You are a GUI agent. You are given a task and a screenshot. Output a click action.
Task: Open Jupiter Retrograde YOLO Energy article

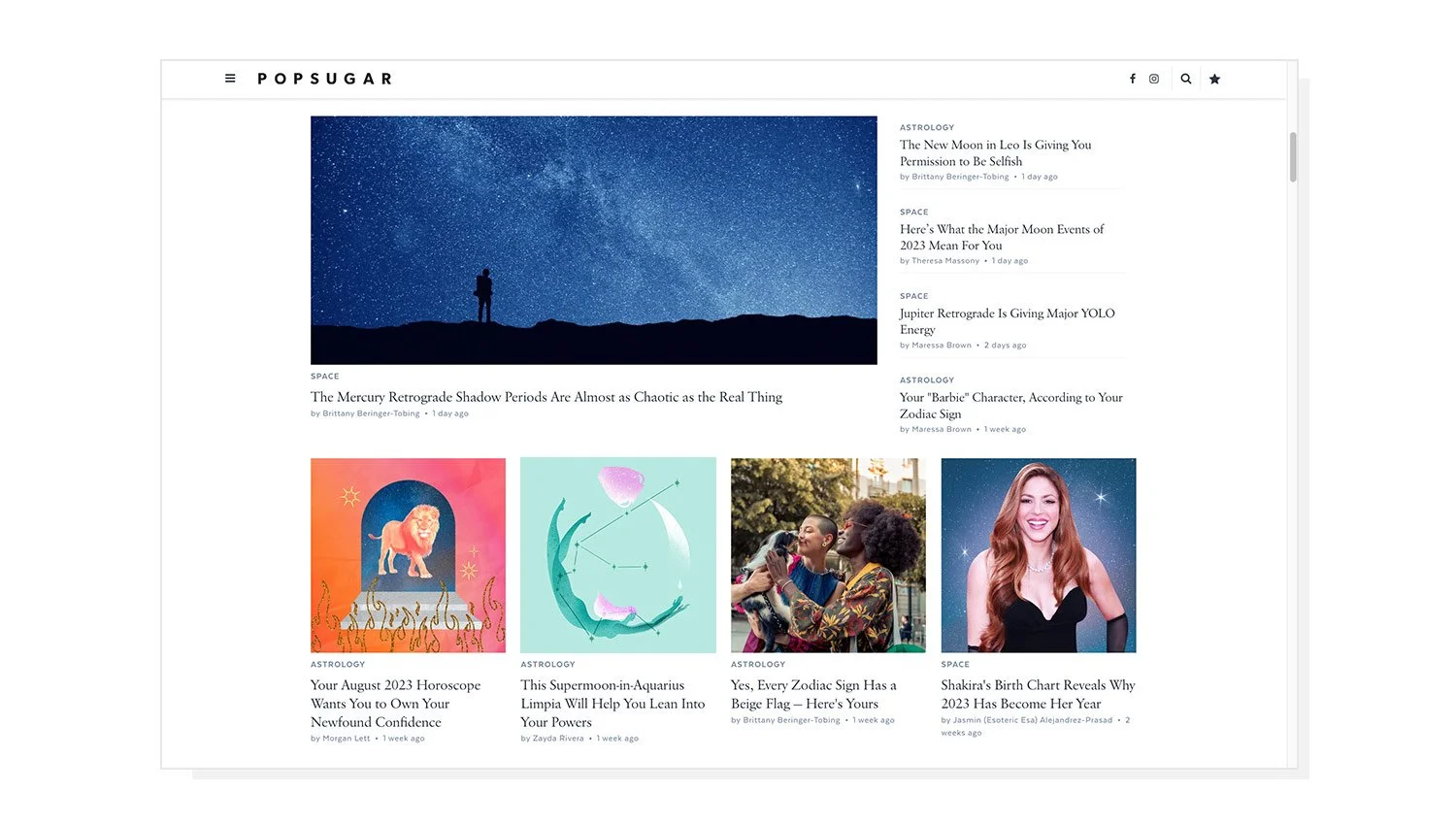pyautogui.click(x=1008, y=321)
